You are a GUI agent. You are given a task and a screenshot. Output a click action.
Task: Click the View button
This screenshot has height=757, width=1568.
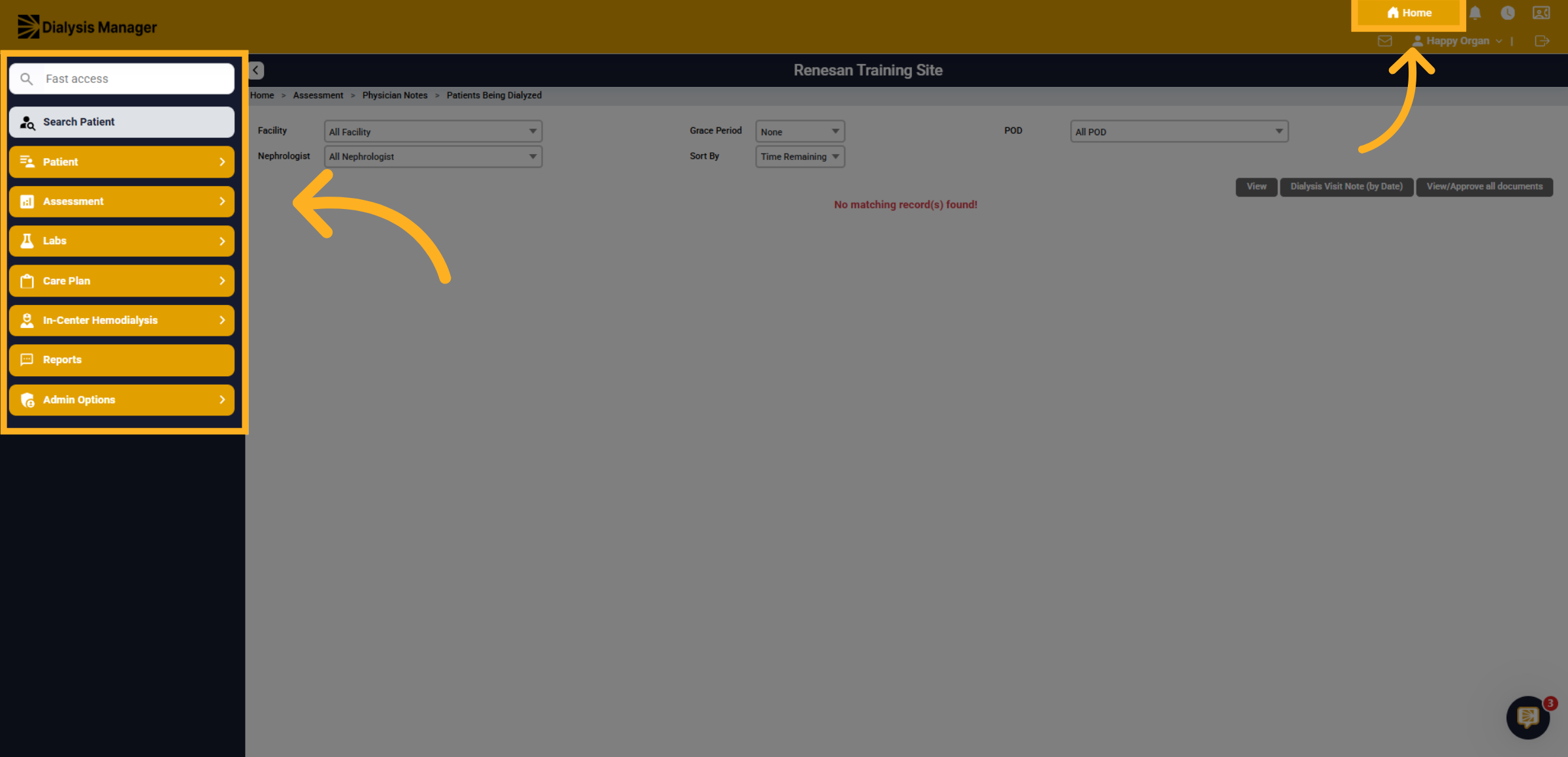(1256, 187)
